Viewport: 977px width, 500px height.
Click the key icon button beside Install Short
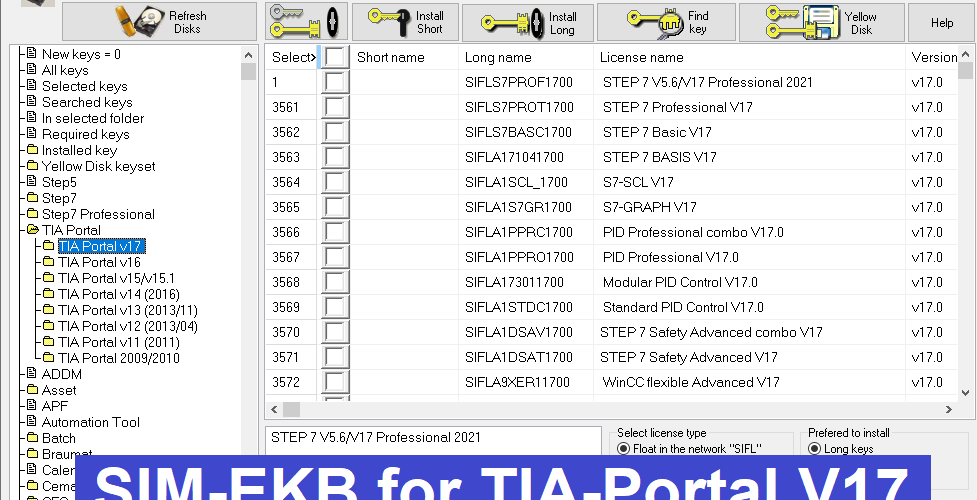tap(307, 22)
